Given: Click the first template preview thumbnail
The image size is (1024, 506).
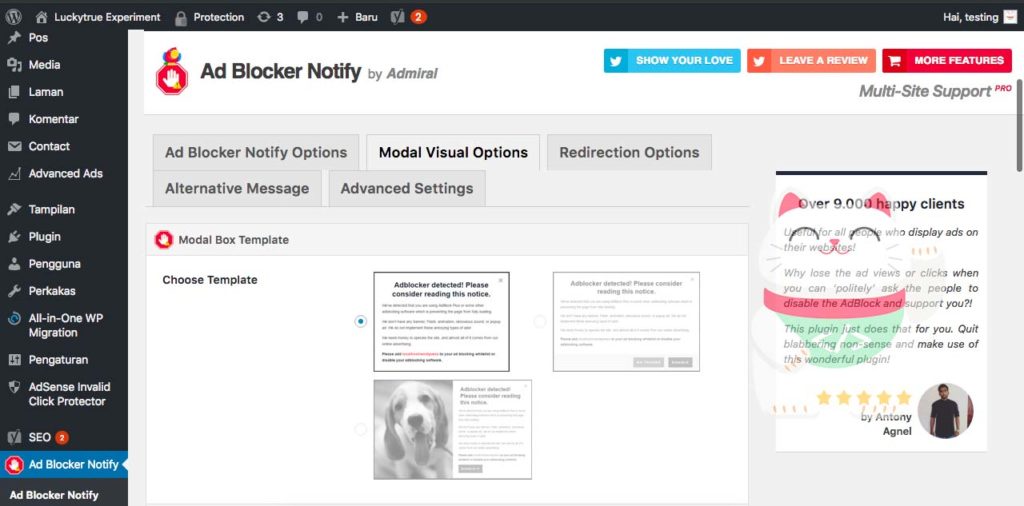Looking at the screenshot, I should coord(441,322).
